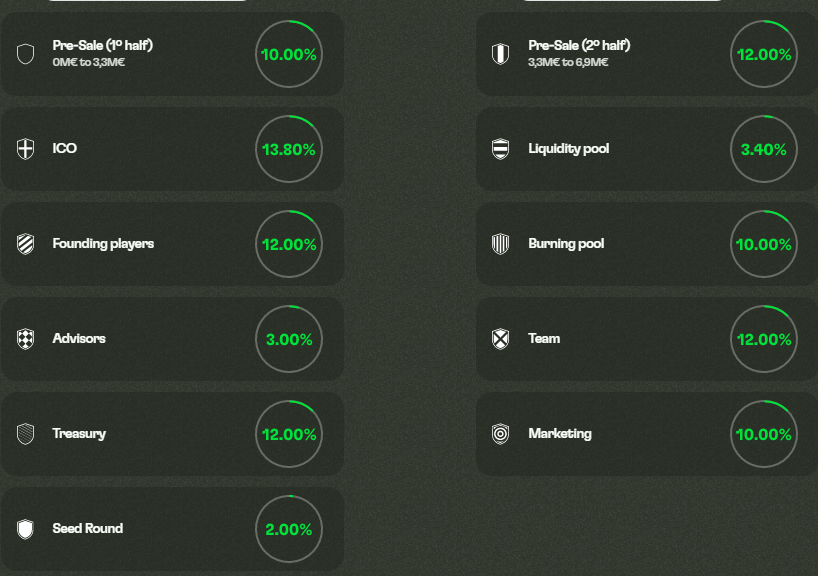The width and height of the screenshot is (818, 576).
Task: Click the Burning pool vertical-striped shield icon
Action: coord(500,244)
